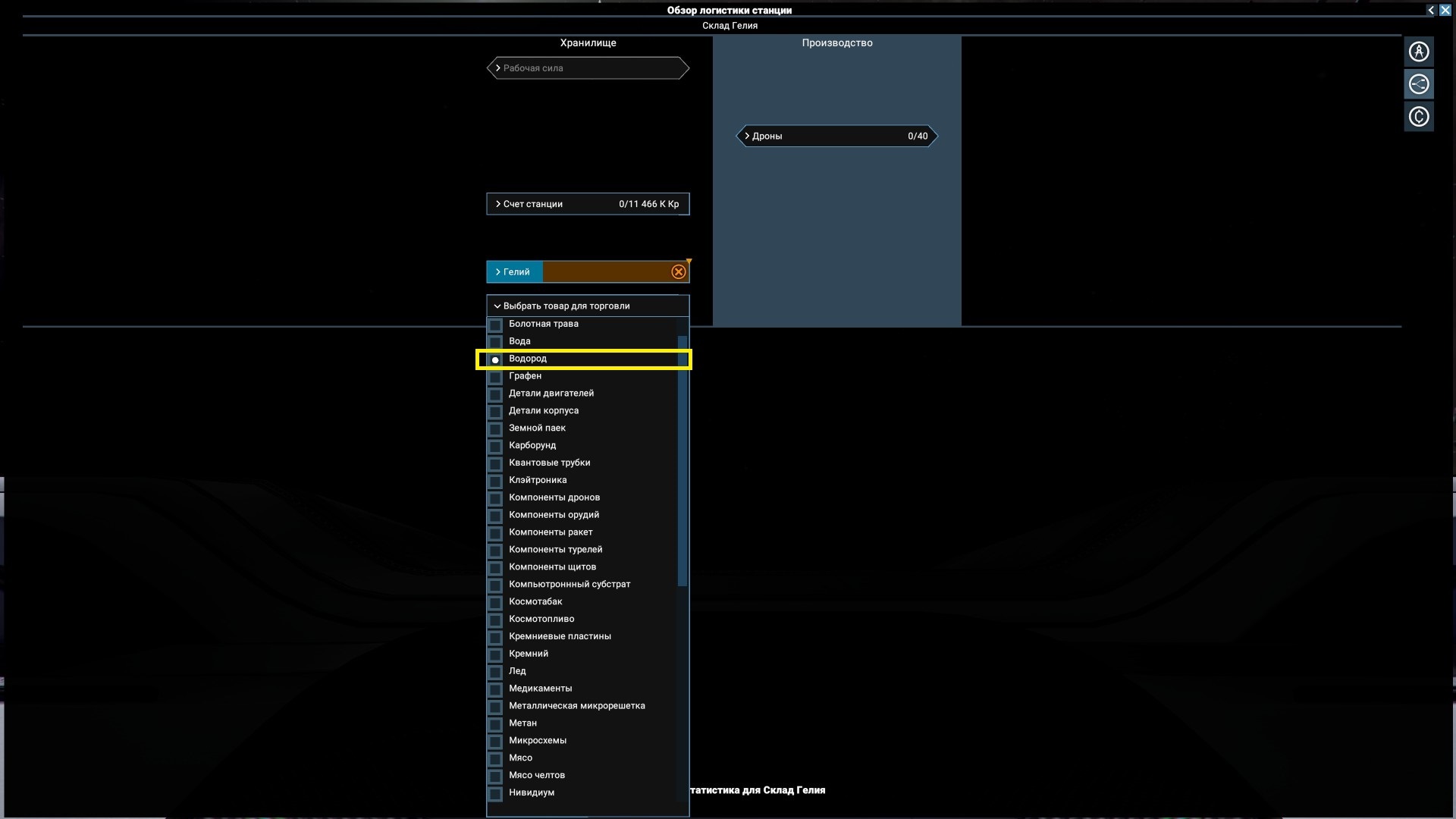The height and width of the screenshot is (819, 1456).
Task: Check the Микросхемы checkbox
Action: pos(495,742)
